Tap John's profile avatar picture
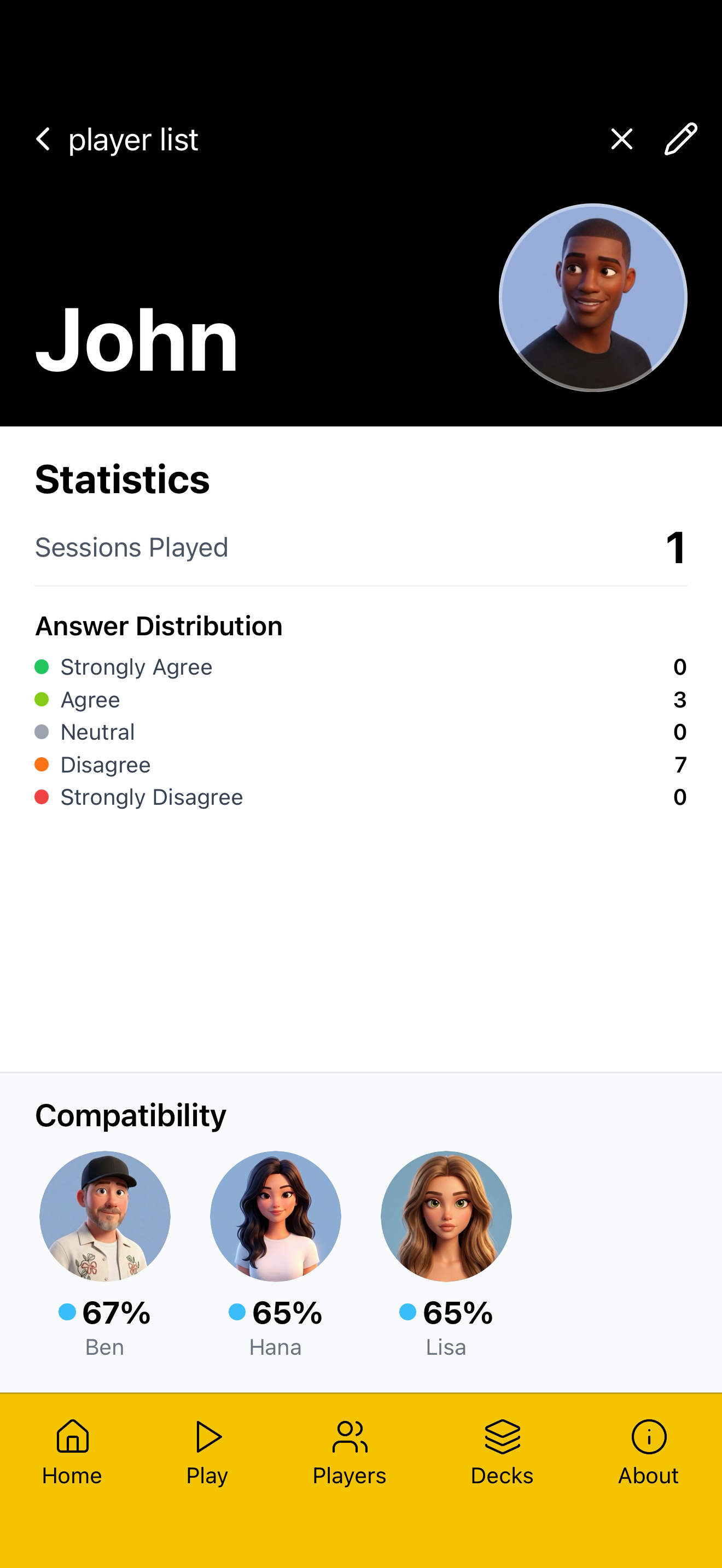The width and height of the screenshot is (722, 1568). pos(593,297)
